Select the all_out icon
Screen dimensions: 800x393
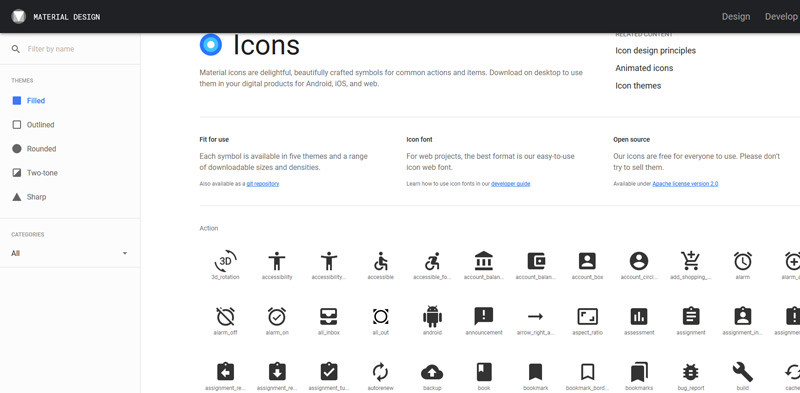pos(381,316)
